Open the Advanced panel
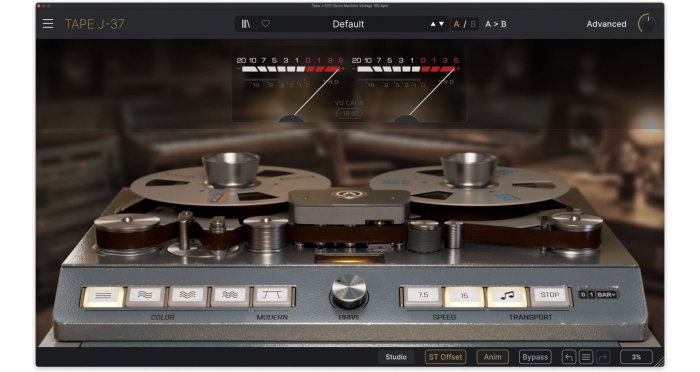700x372 pixels. 606,24
